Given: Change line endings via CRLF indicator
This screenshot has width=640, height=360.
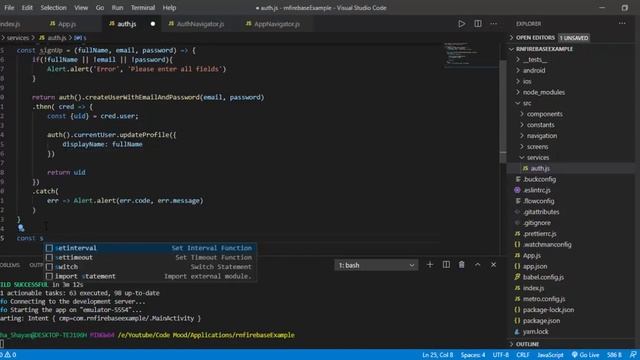Looking at the screenshot, I should pos(523,355).
